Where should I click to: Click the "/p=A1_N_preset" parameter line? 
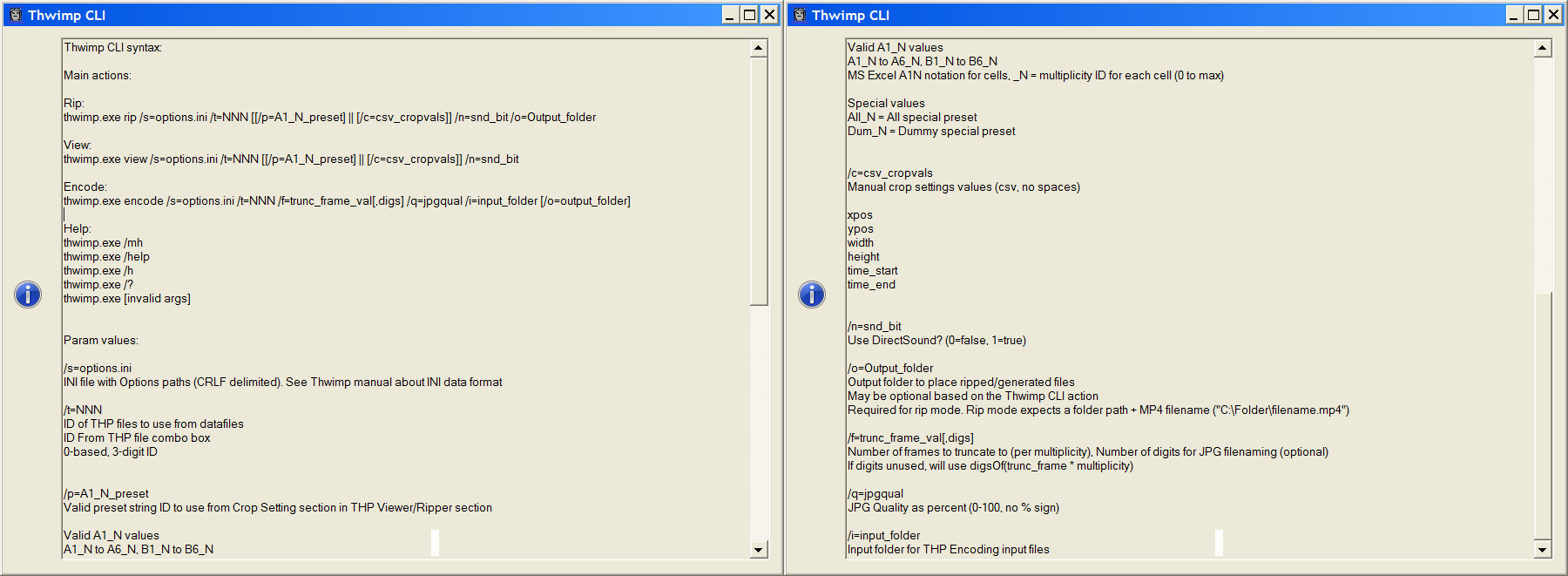106,494
